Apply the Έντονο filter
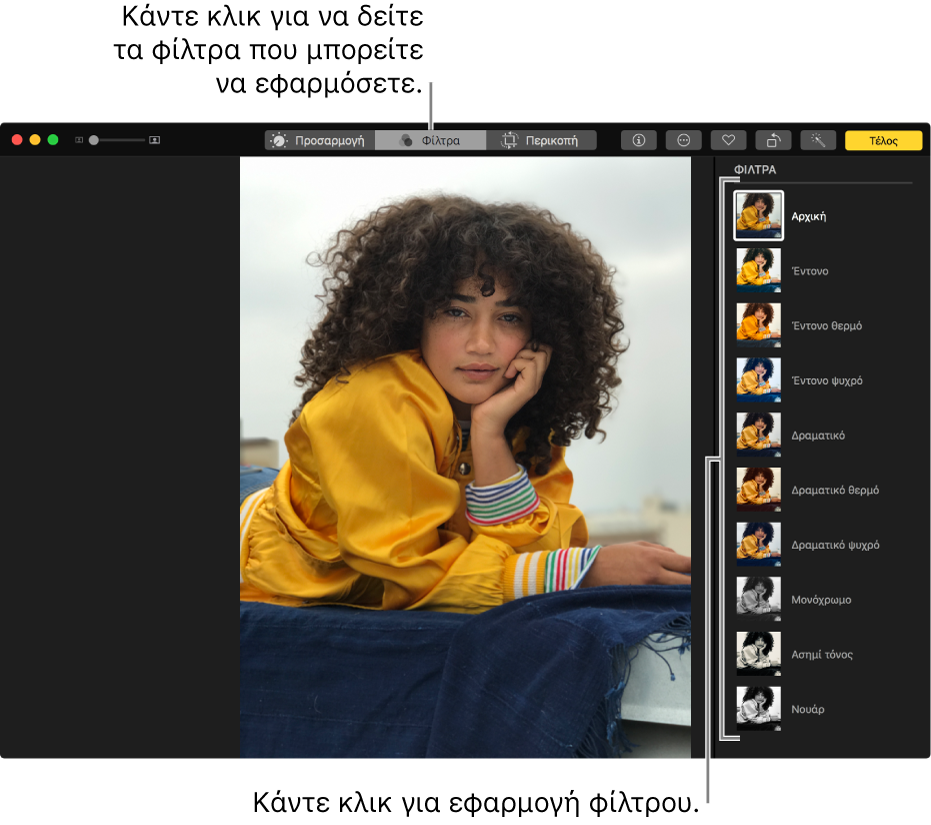931x825 pixels. coord(758,271)
